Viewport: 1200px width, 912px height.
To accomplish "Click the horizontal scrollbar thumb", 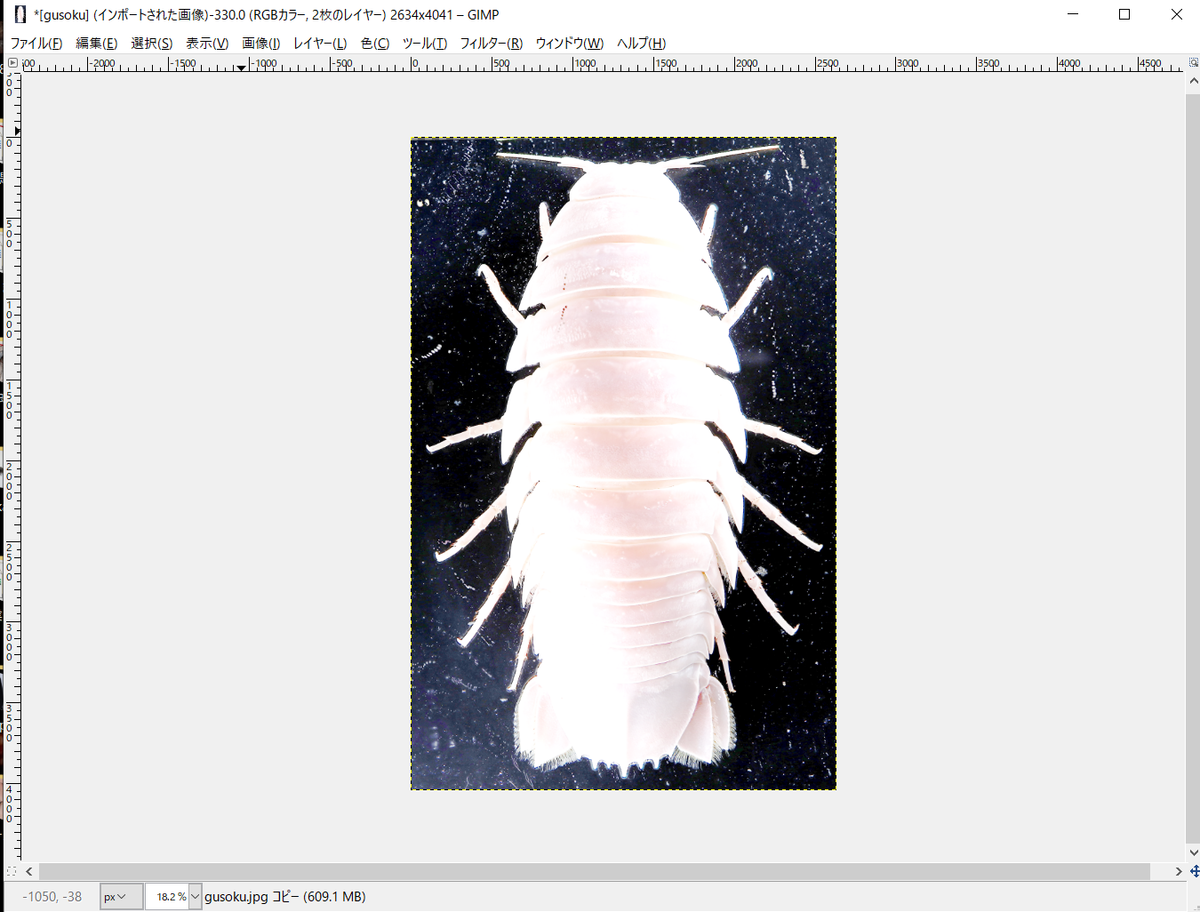I will tap(594, 872).
